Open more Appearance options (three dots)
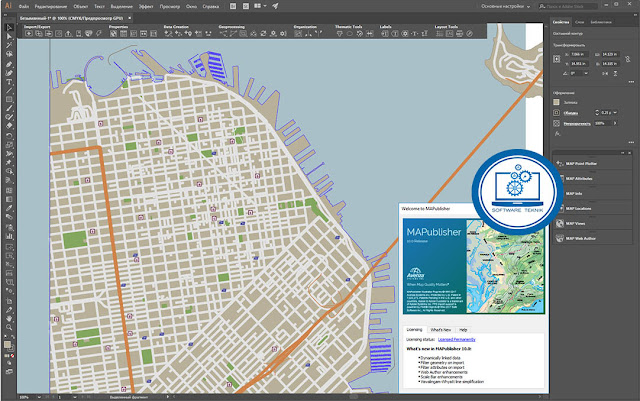Screen dimensions: 640x401 point(631,143)
